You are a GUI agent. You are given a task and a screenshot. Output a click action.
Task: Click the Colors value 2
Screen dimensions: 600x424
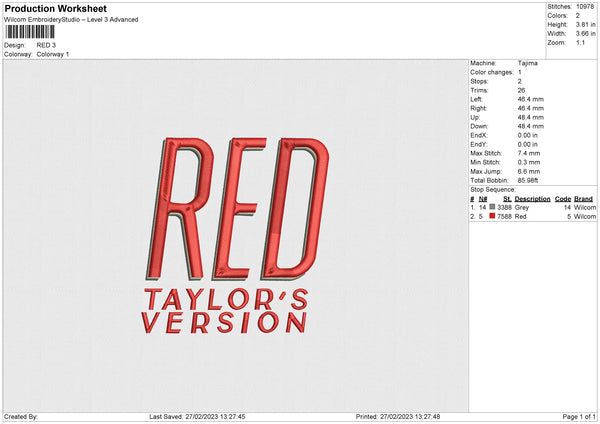[x=578, y=16]
